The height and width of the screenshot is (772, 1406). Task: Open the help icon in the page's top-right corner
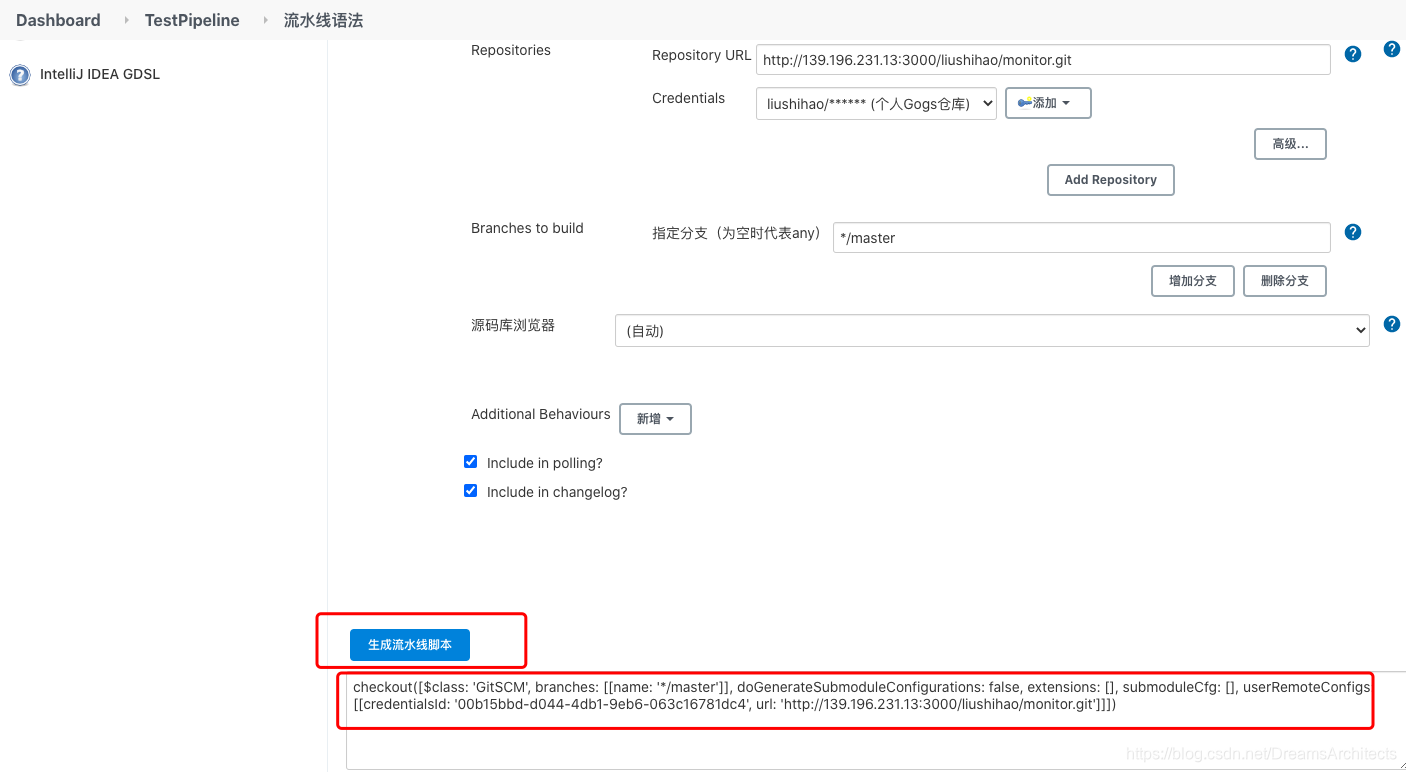point(1391,49)
